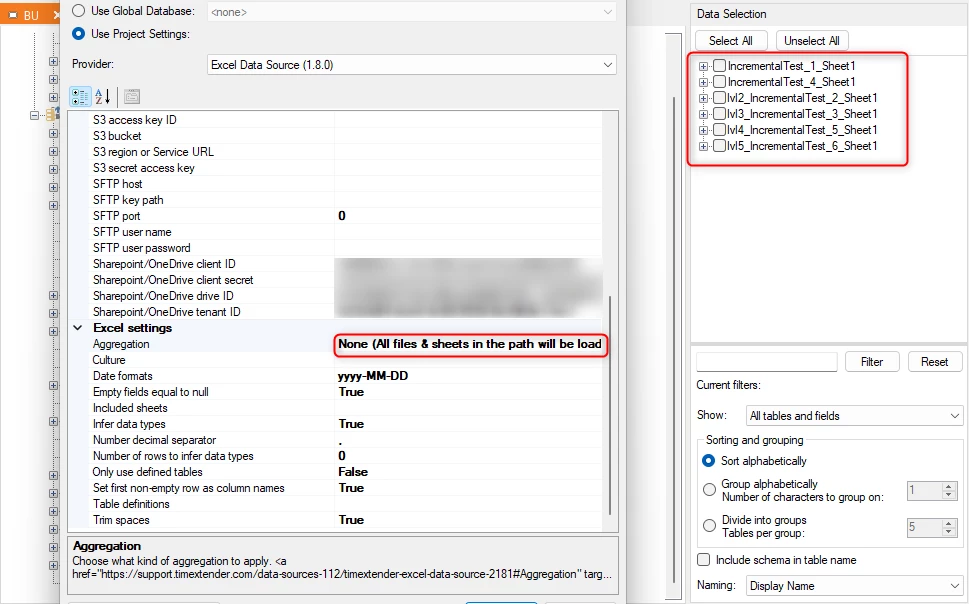This screenshot has height=604, width=969.
Task: Open Property Pages icon in grid toolbar
Action: tap(132, 96)
